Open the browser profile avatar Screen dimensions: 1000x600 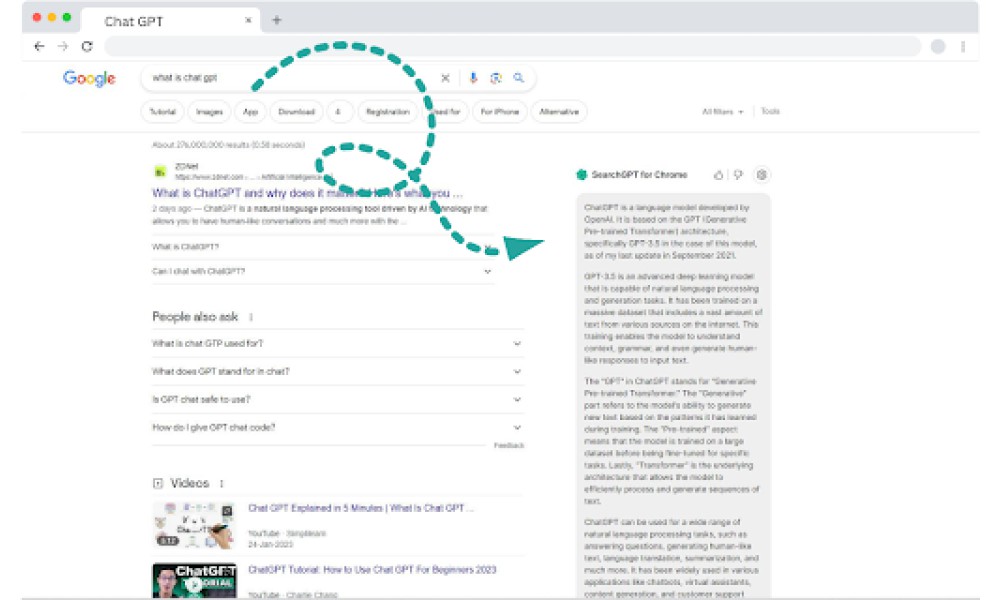[x=938, y=46]
